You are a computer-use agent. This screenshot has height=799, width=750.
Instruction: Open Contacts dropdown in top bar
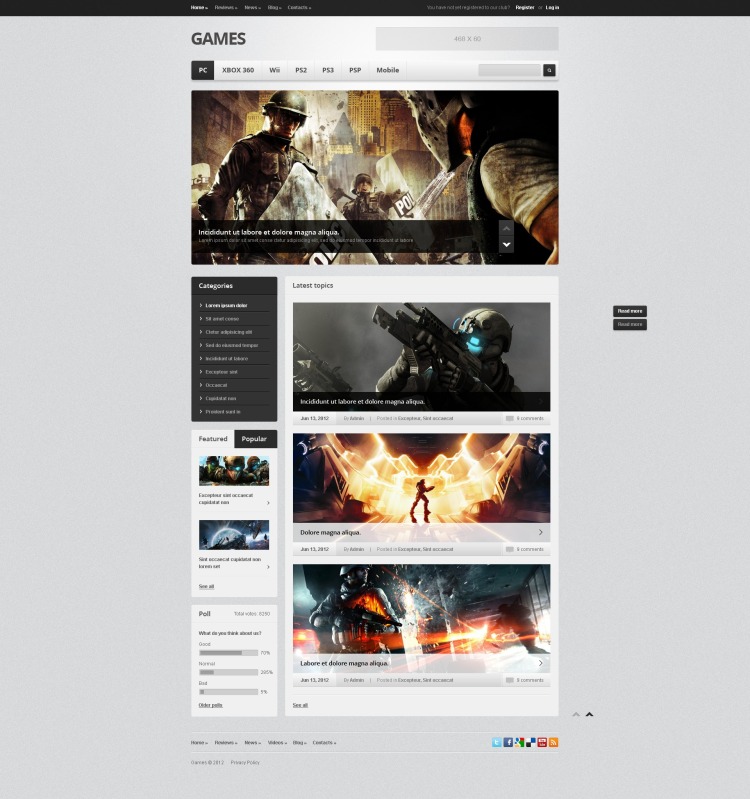[x=299, y=8]
